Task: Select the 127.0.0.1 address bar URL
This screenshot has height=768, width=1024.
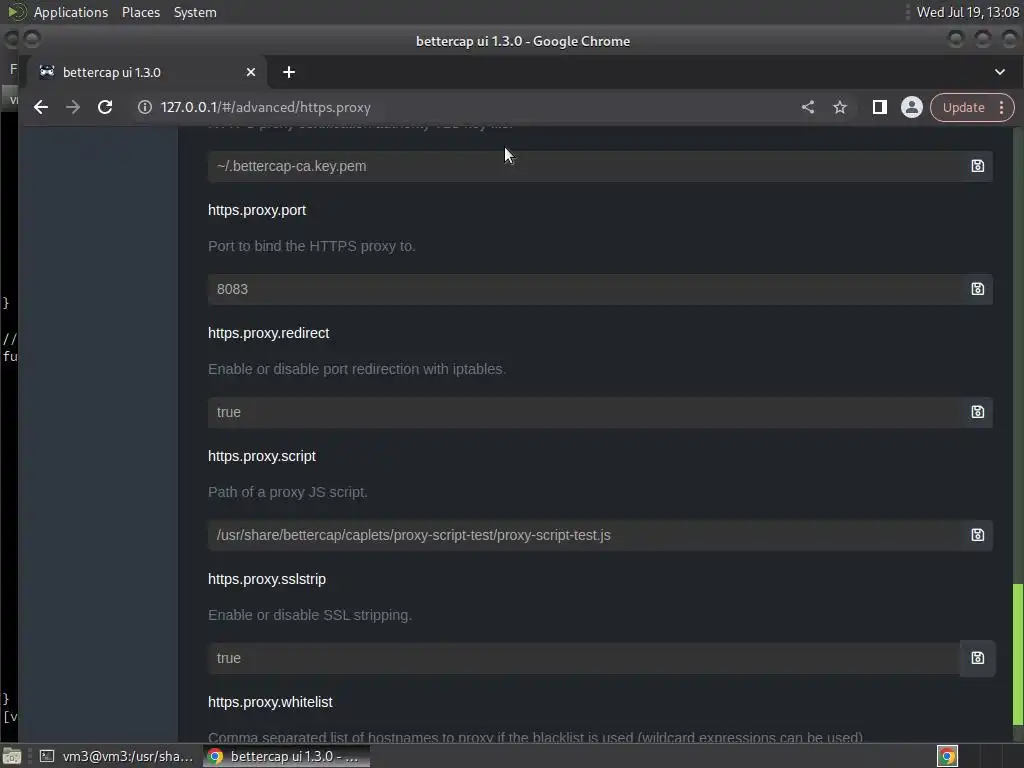Action: pyautogui.click(x=266, y=107)
